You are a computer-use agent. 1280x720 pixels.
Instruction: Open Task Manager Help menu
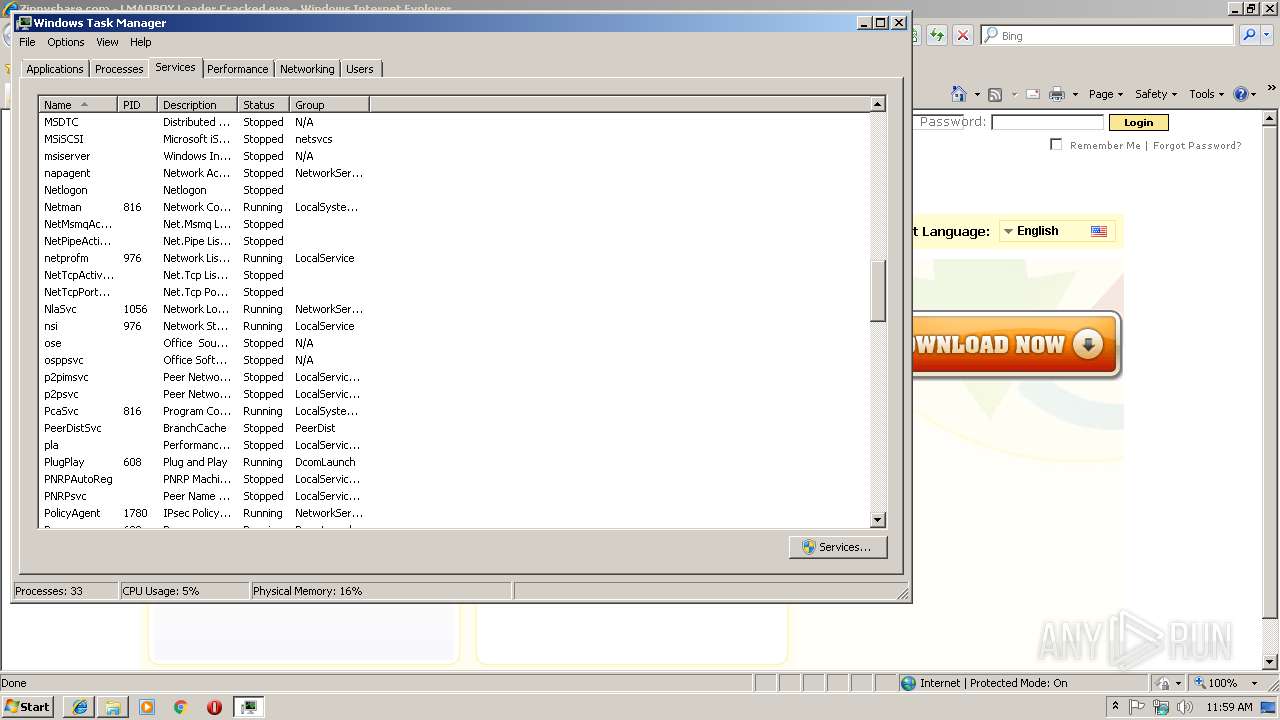140,42
